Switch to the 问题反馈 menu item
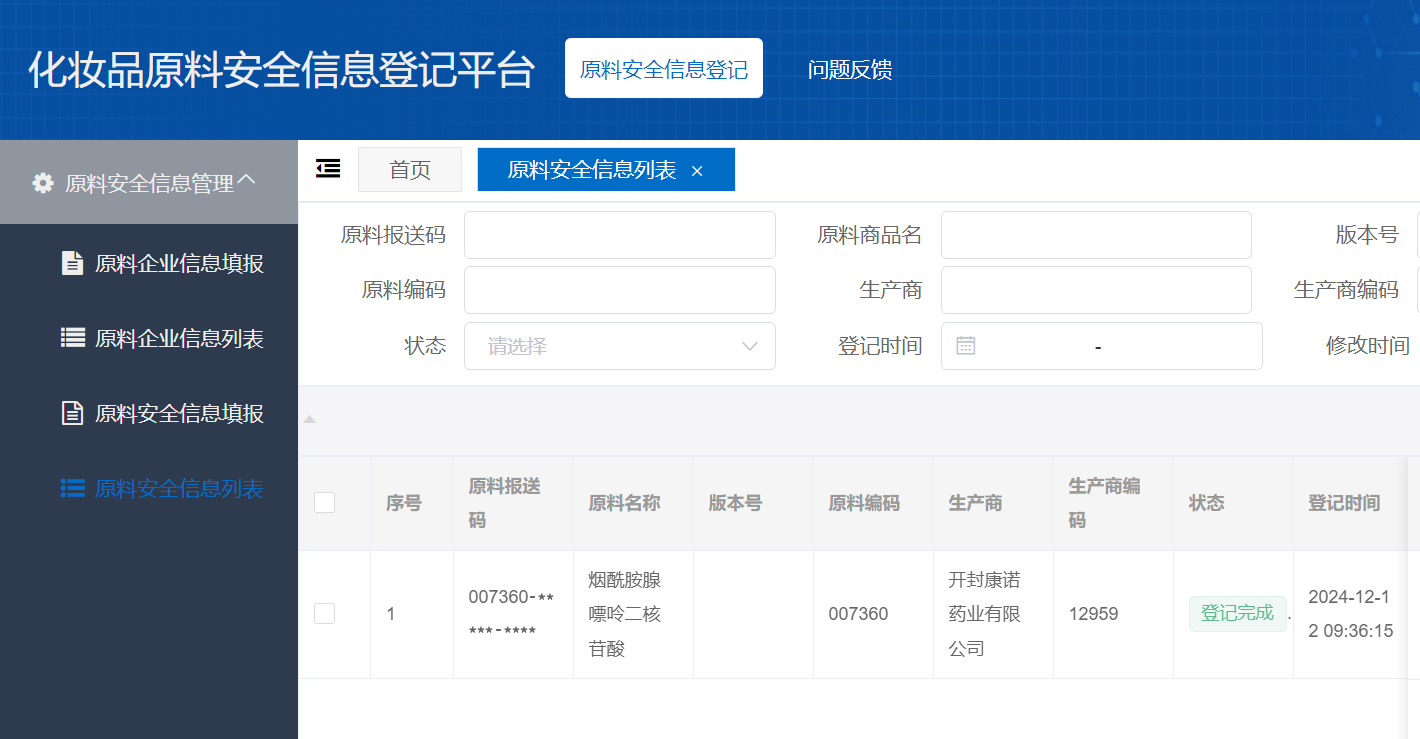The height and width of the screenshot is (739, 1420). (852, 68)
